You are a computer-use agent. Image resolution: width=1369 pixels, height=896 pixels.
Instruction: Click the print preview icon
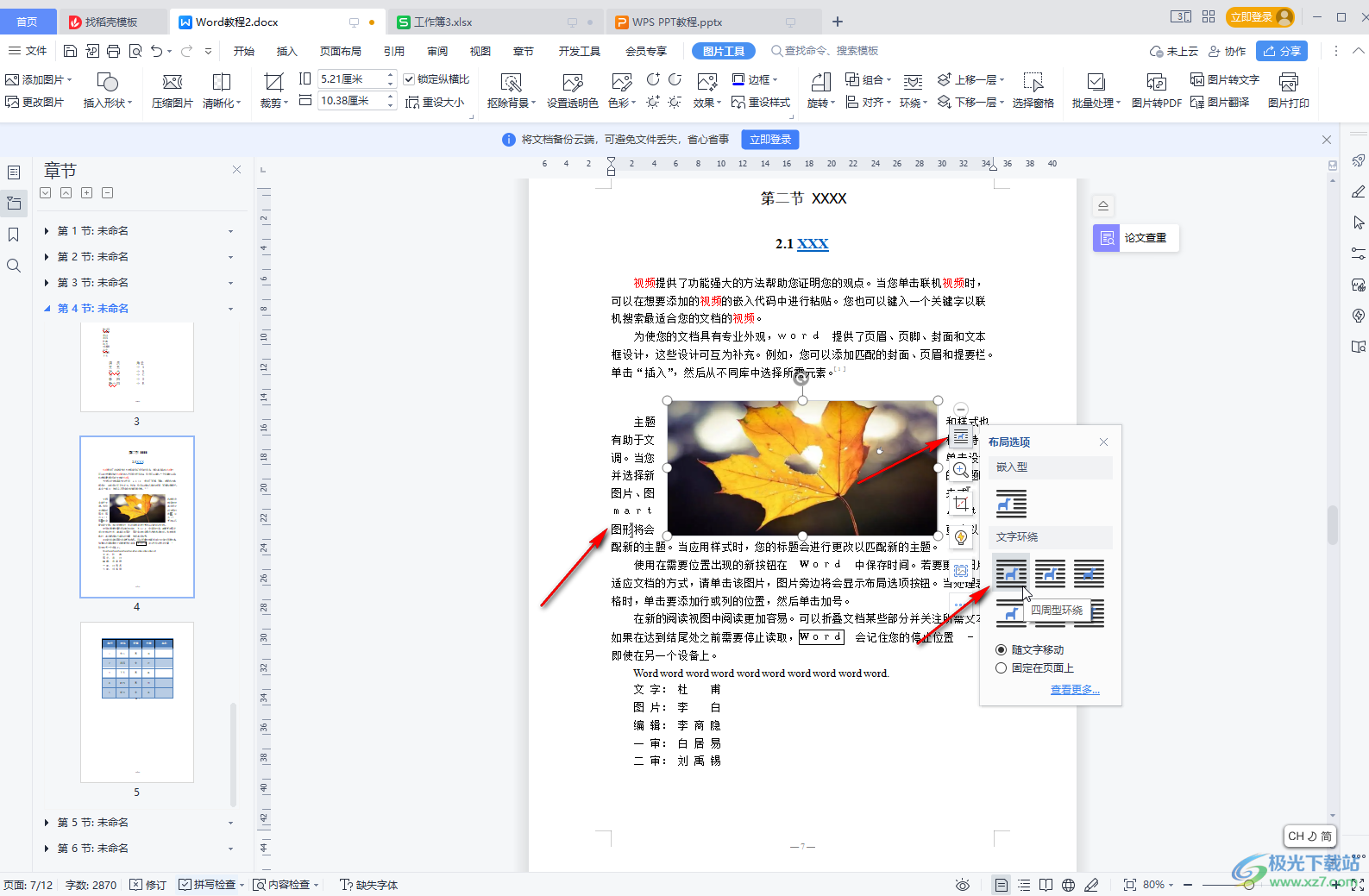click(135, 51)
